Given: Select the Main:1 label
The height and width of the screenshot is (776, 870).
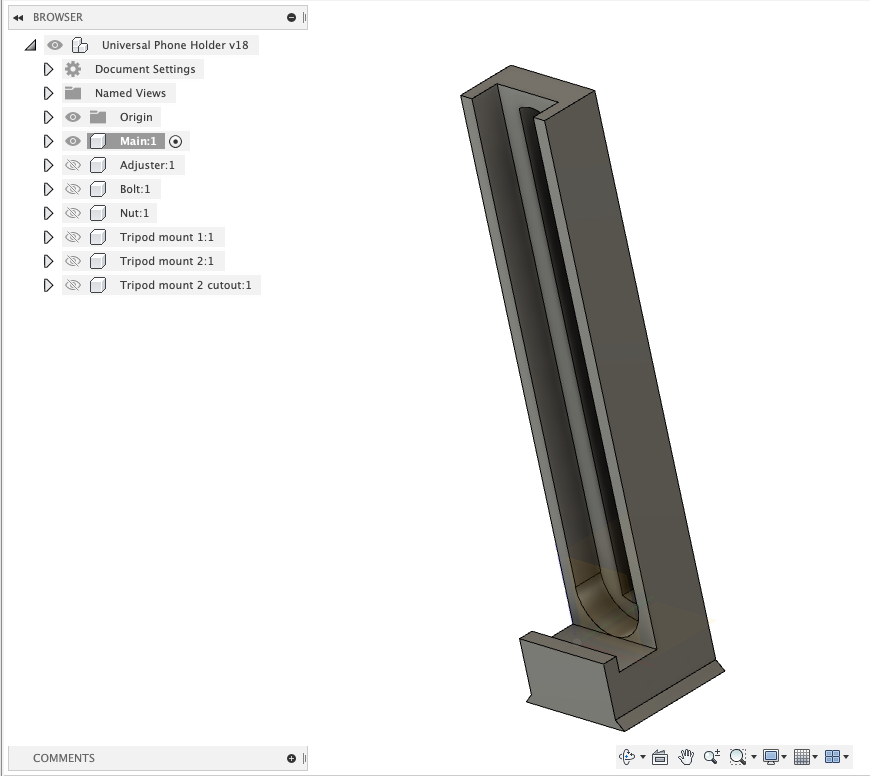Looking at the screenshot, I should 138,141.
